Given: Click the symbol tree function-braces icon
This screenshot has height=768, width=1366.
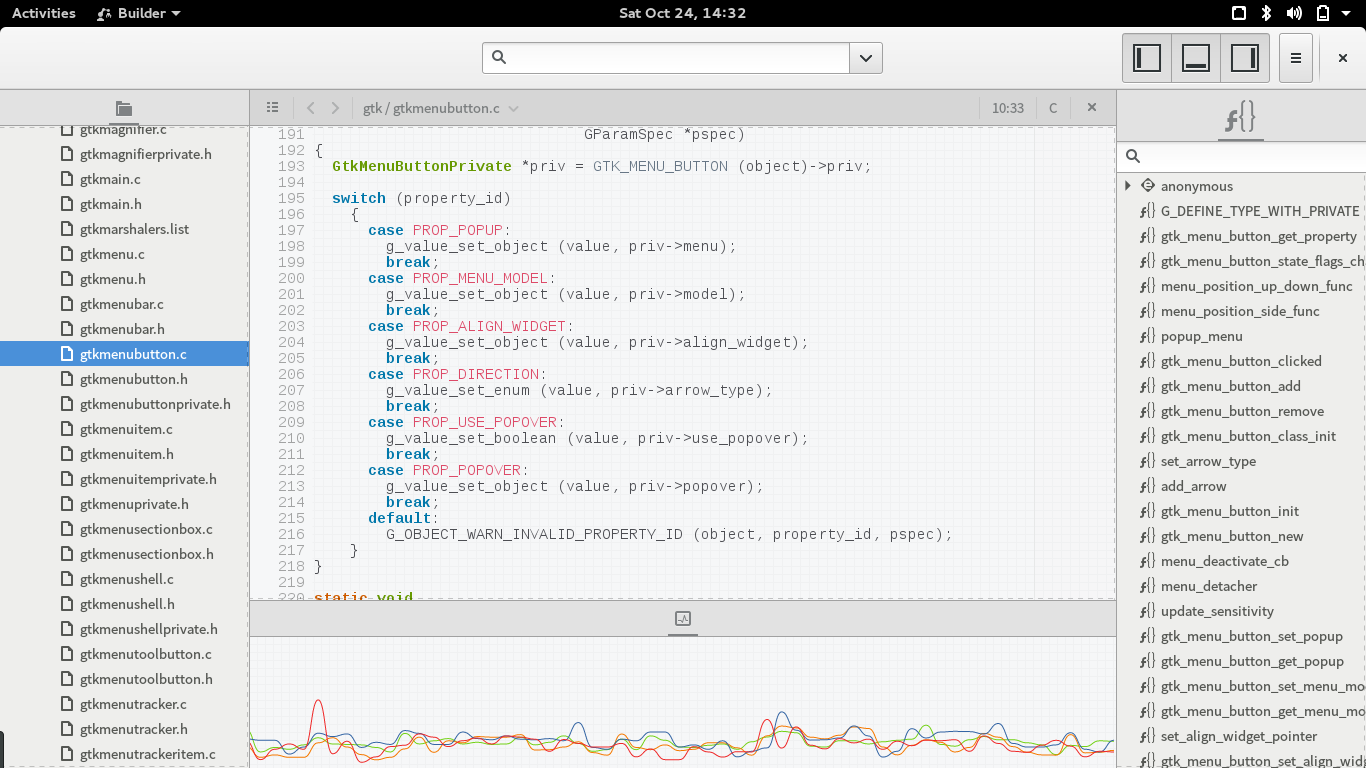Looking at the screenshot, I should coord(1240,118).
